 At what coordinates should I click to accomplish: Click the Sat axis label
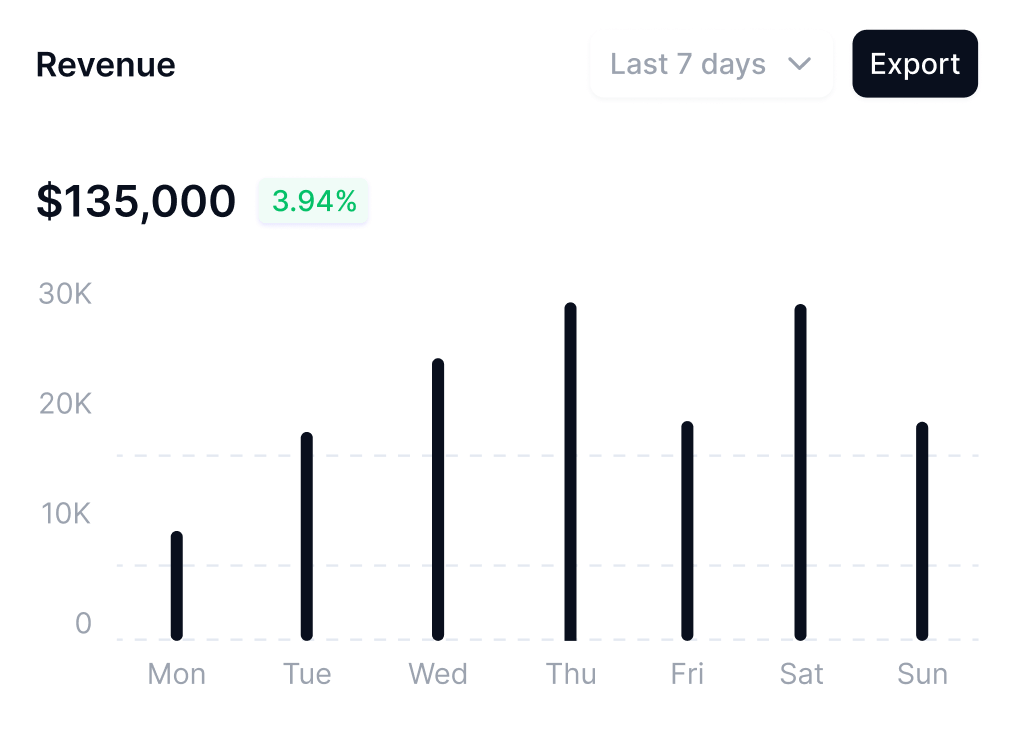[x=801, y=674]
